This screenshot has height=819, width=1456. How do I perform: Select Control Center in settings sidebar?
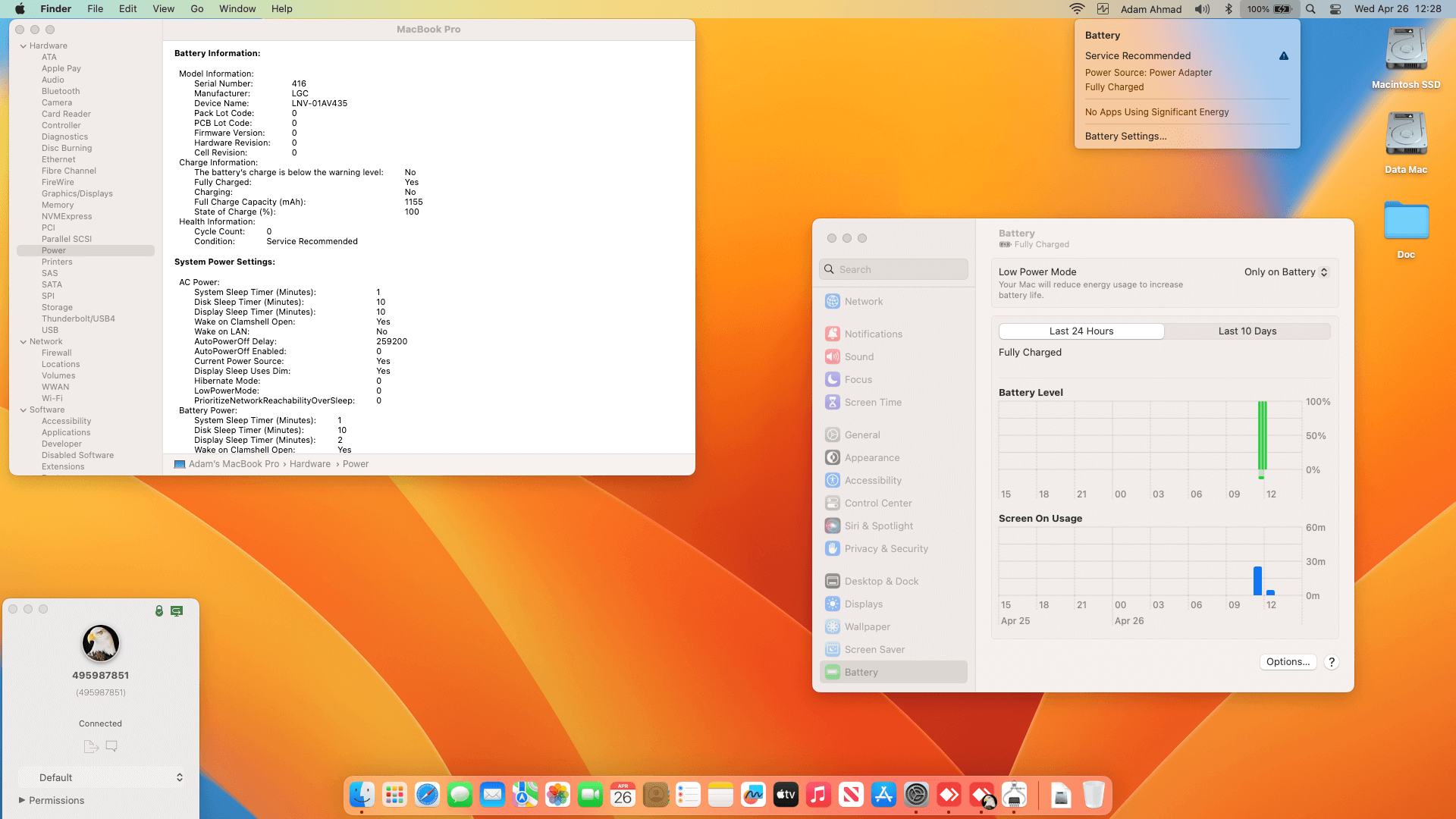click(893, 503)
